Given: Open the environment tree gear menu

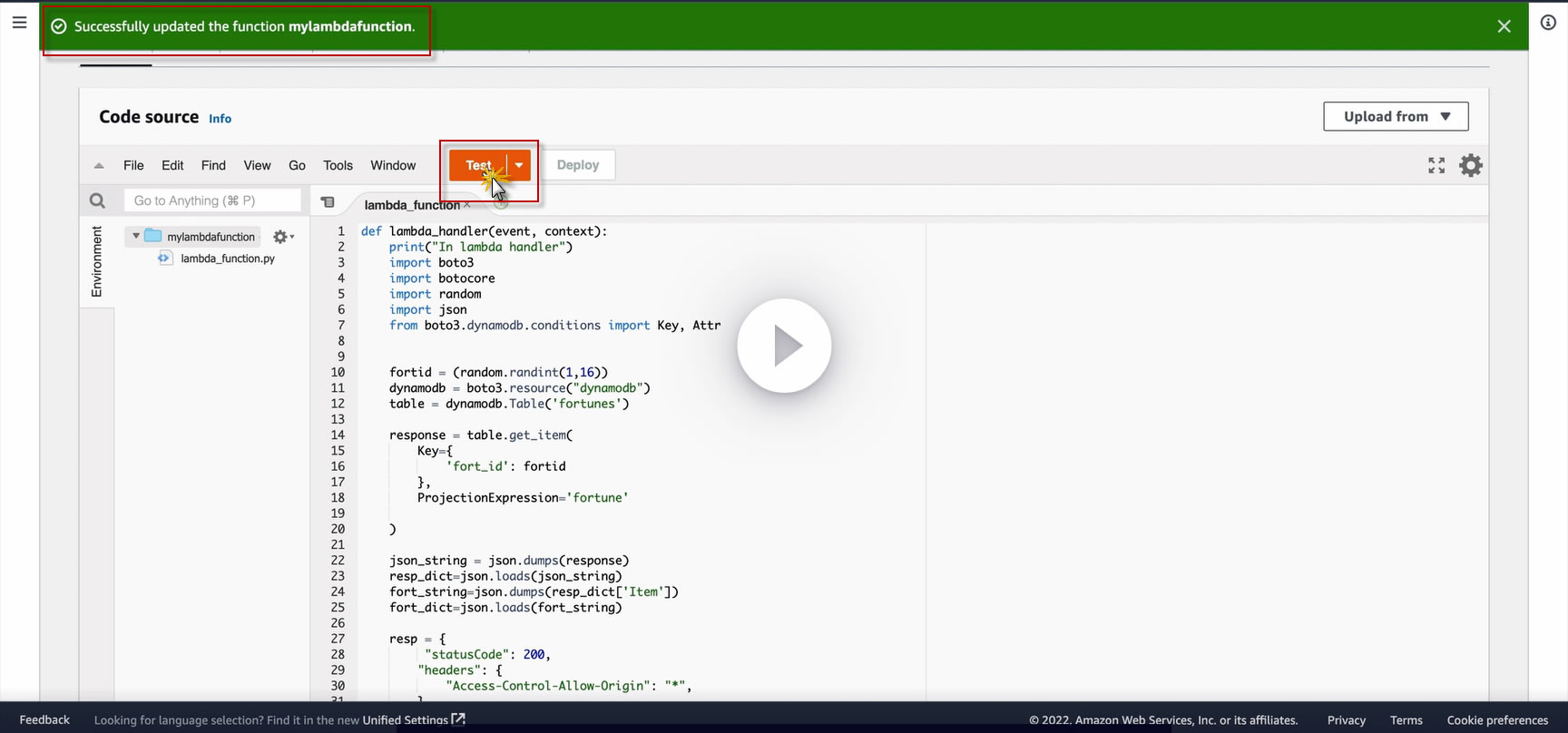Looking at the screenshot, I should click(283, 237).
